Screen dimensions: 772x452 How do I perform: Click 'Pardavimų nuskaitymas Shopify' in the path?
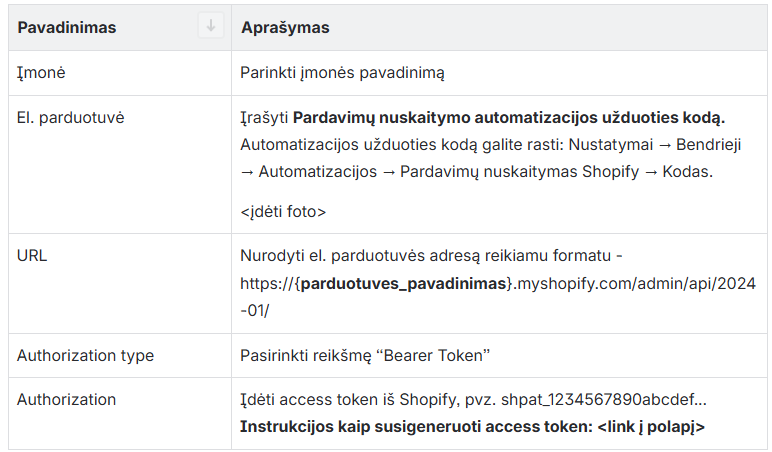513,171
